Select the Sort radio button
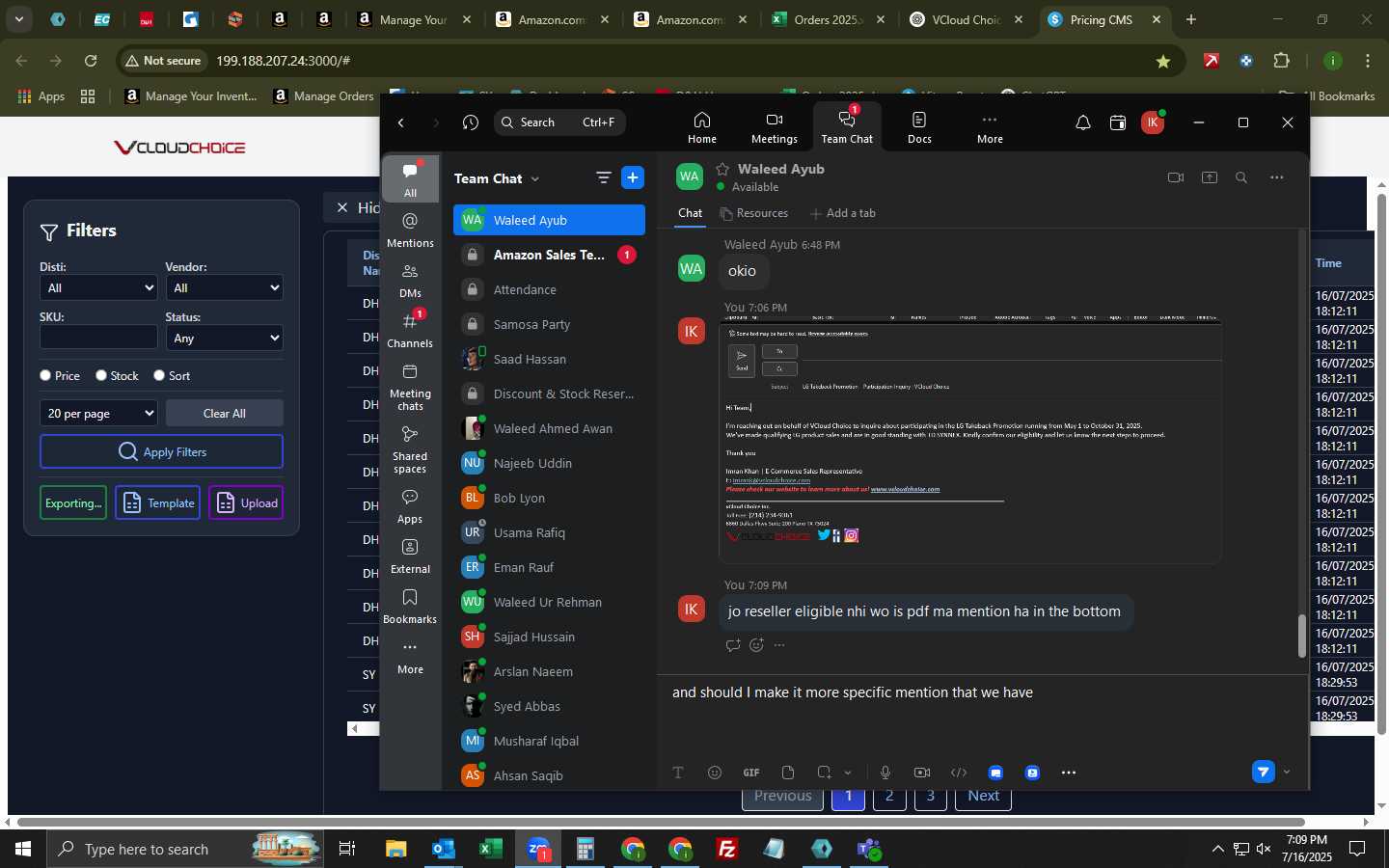The width and height of the screenshot is (1389, 868). pos(159,375)
